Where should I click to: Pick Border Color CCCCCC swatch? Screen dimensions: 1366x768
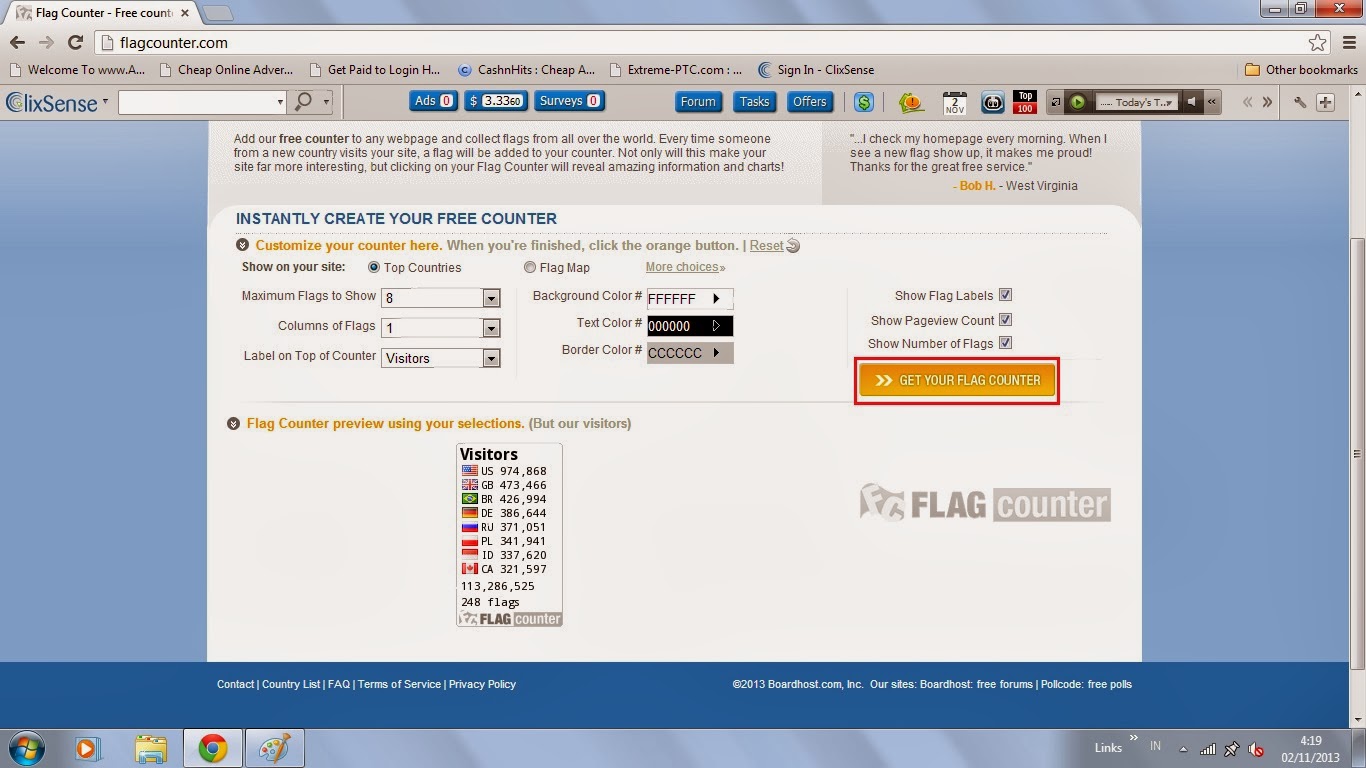pos(690,353)
